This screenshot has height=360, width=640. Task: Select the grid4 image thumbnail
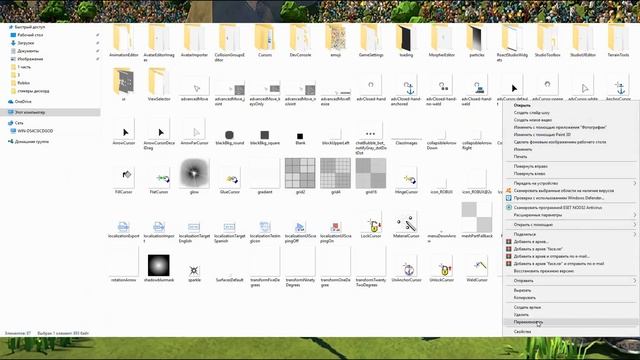pos(336,173)
